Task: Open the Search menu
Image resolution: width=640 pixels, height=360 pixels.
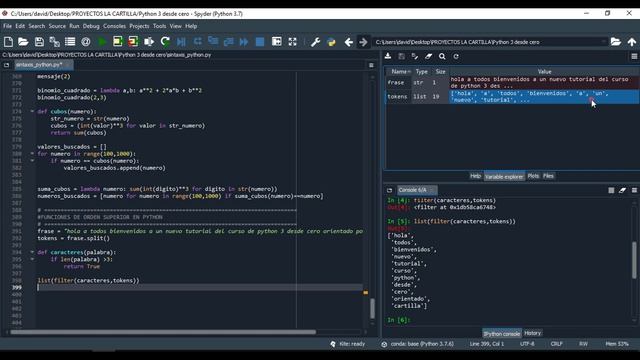Action: point(37,26)
